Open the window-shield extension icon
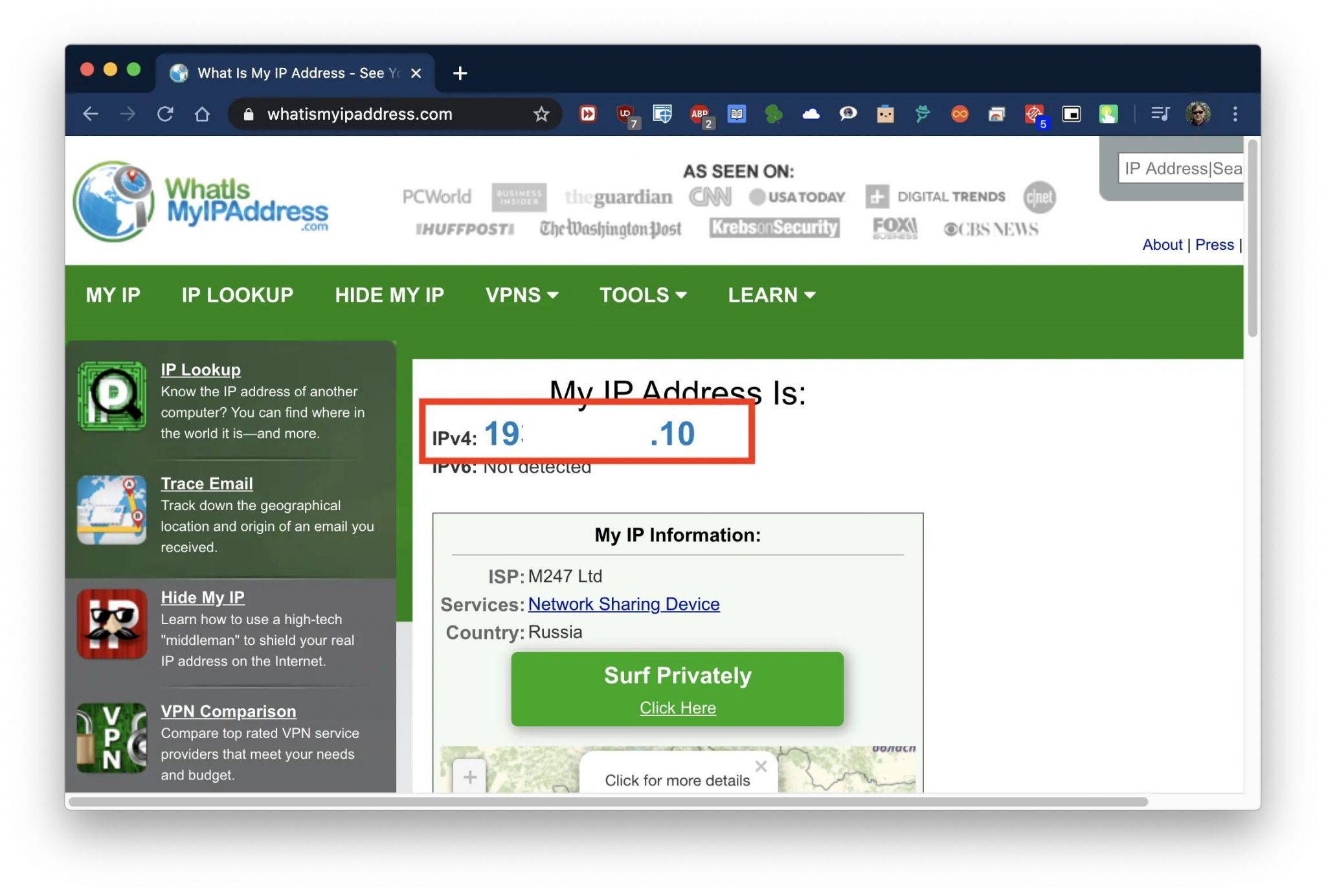Screen dimensions: 1326x896 [662, 114]
